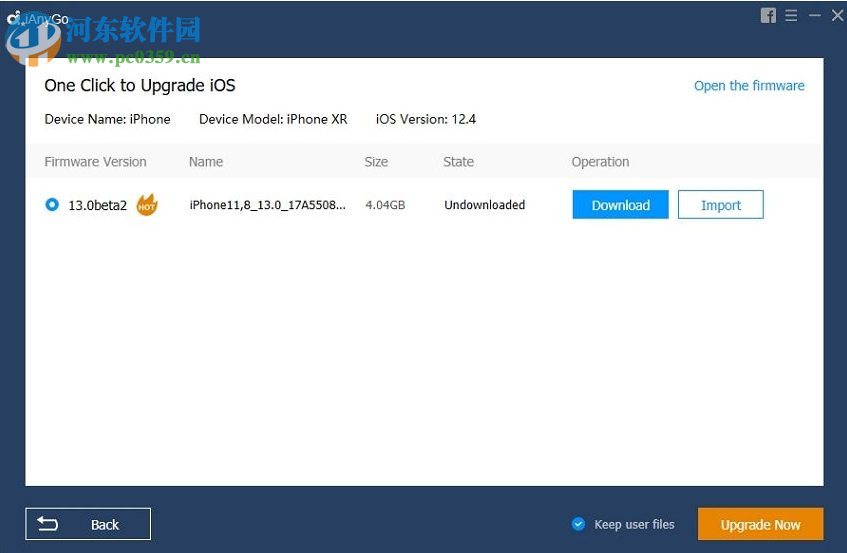Viewport: 847px width, 553px height.
Task: Click the Download button
Action: (621, 205)
